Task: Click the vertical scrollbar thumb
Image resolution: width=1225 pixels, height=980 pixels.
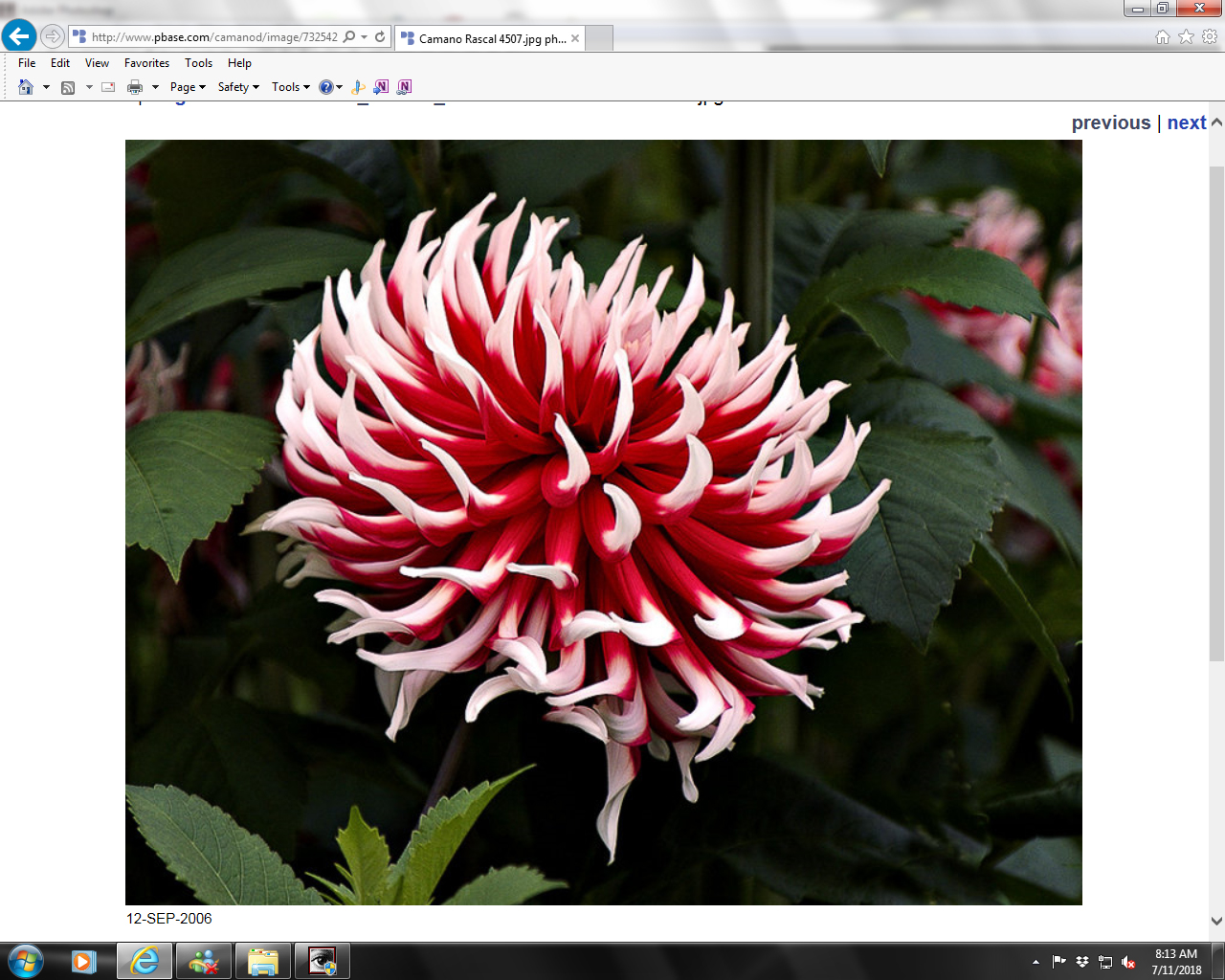Action: coord(1216,412)
